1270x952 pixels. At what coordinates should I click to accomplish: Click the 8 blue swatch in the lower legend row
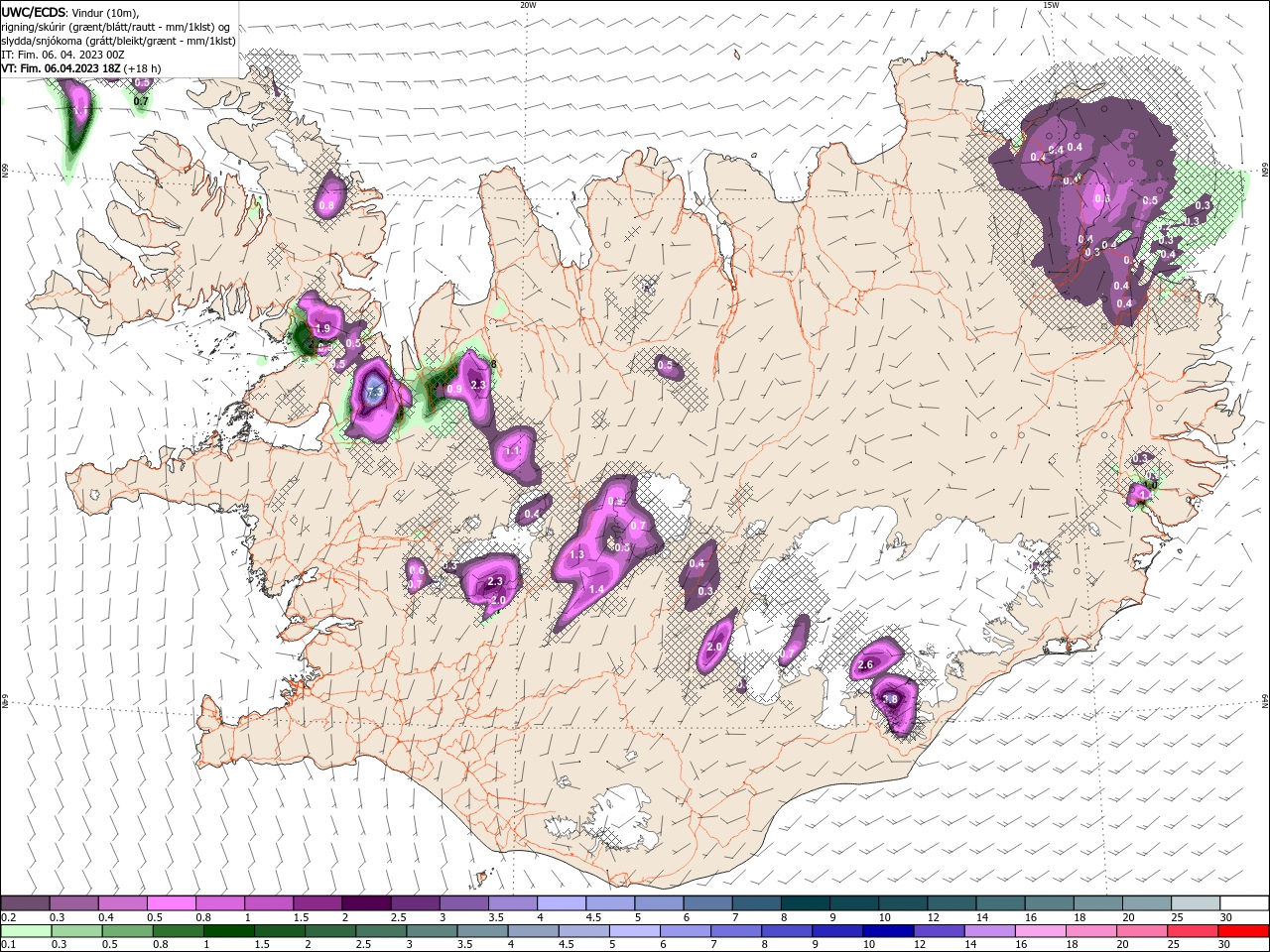[x=786, y=931]
